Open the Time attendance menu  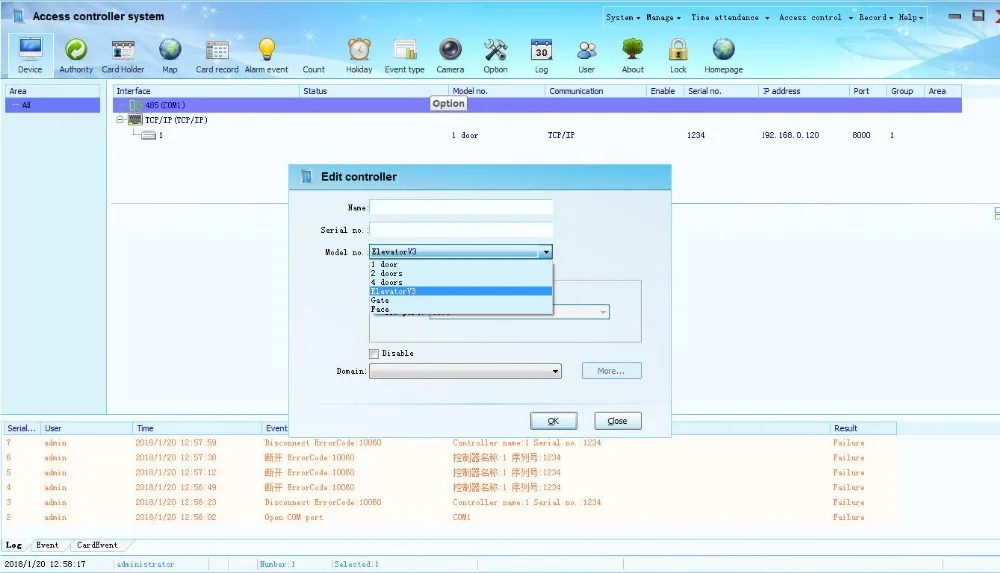(730, 17)
